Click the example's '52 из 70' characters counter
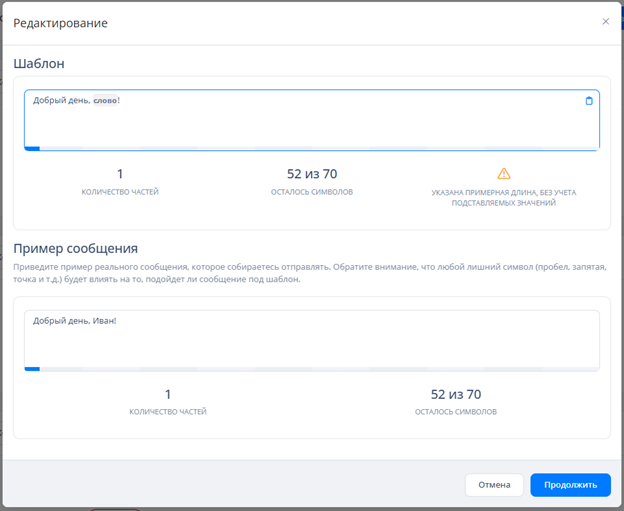The width and height of the screenshot is (624, 511). coord(455,394)
